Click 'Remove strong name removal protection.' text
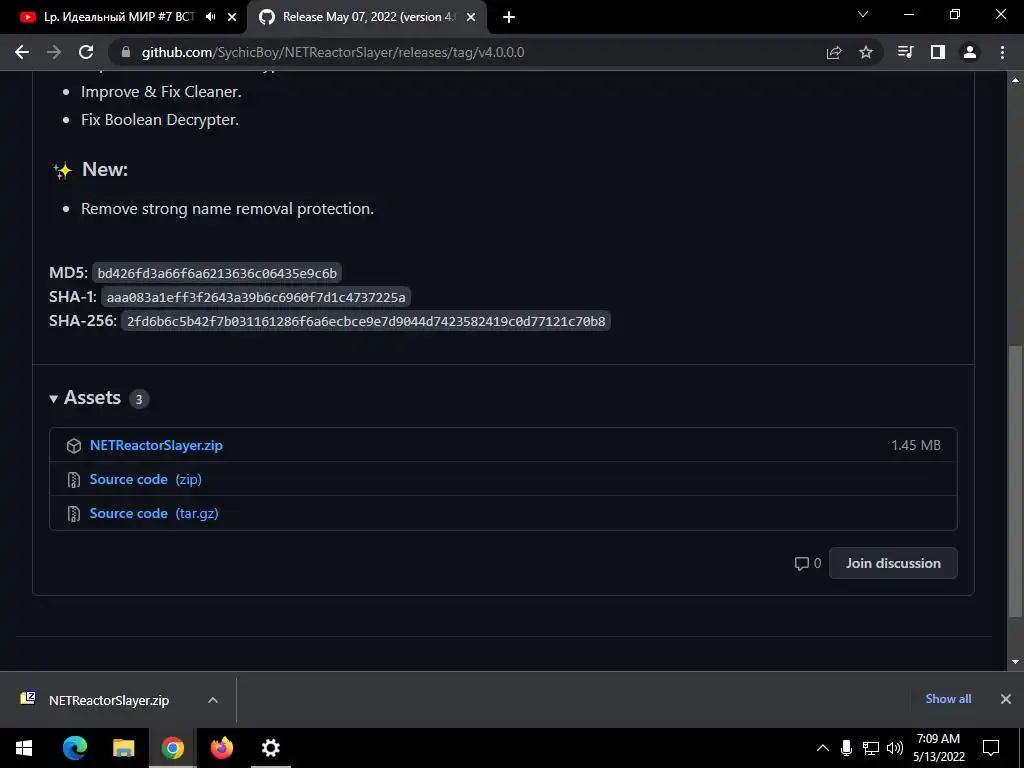This screenshot has width=1024, height=768. tap(227, 209)
